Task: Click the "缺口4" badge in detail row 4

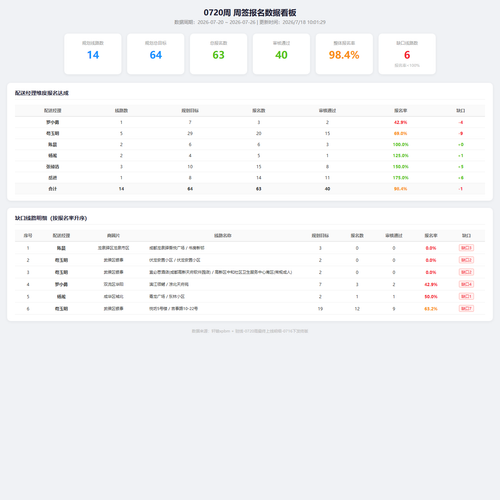Action: [x=466, y=284]
